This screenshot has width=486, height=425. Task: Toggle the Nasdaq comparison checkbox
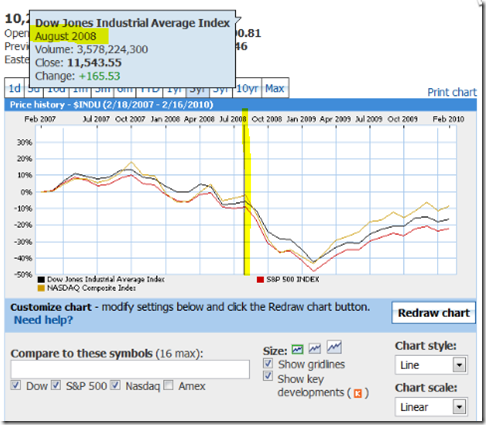[115, 385]
